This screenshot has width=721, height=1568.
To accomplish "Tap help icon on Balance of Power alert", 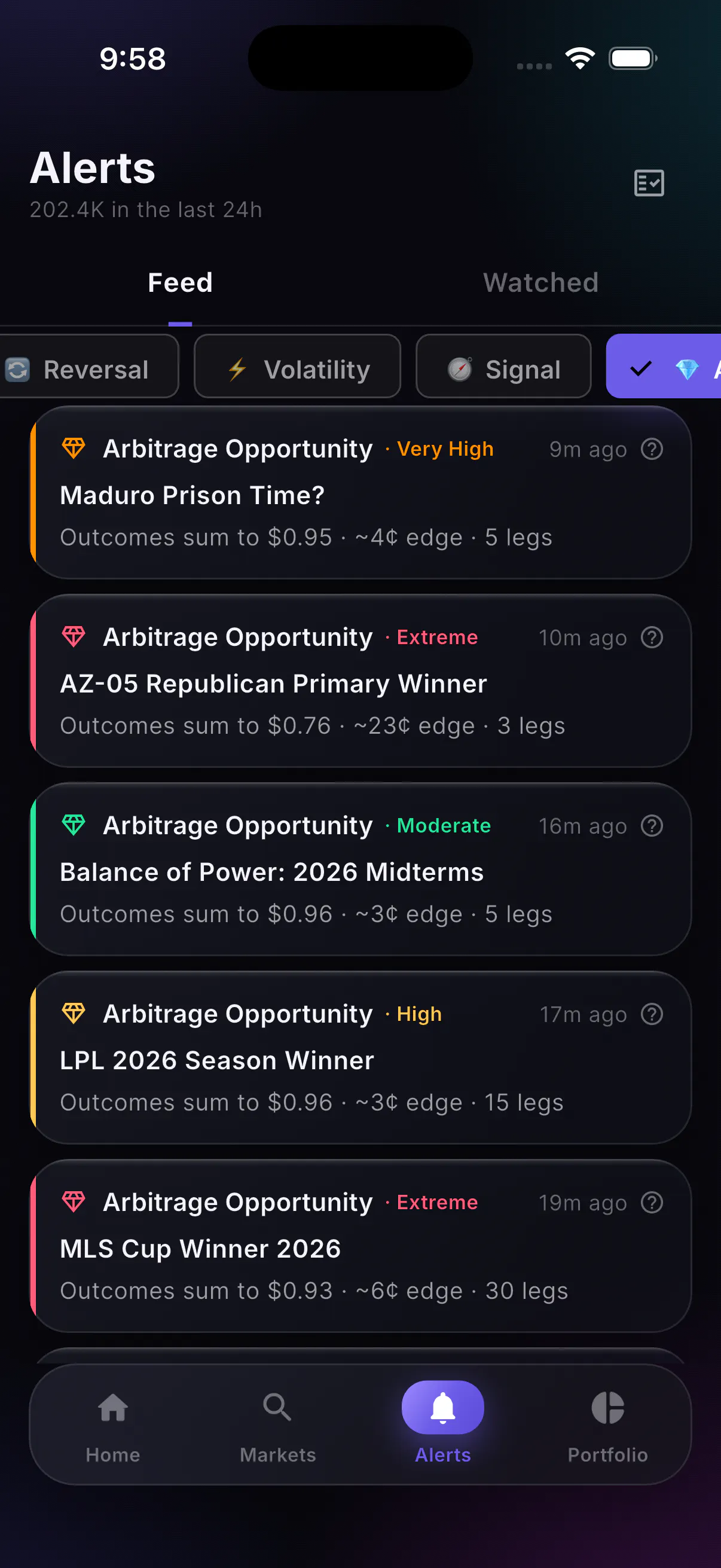I will pos(652,826).
